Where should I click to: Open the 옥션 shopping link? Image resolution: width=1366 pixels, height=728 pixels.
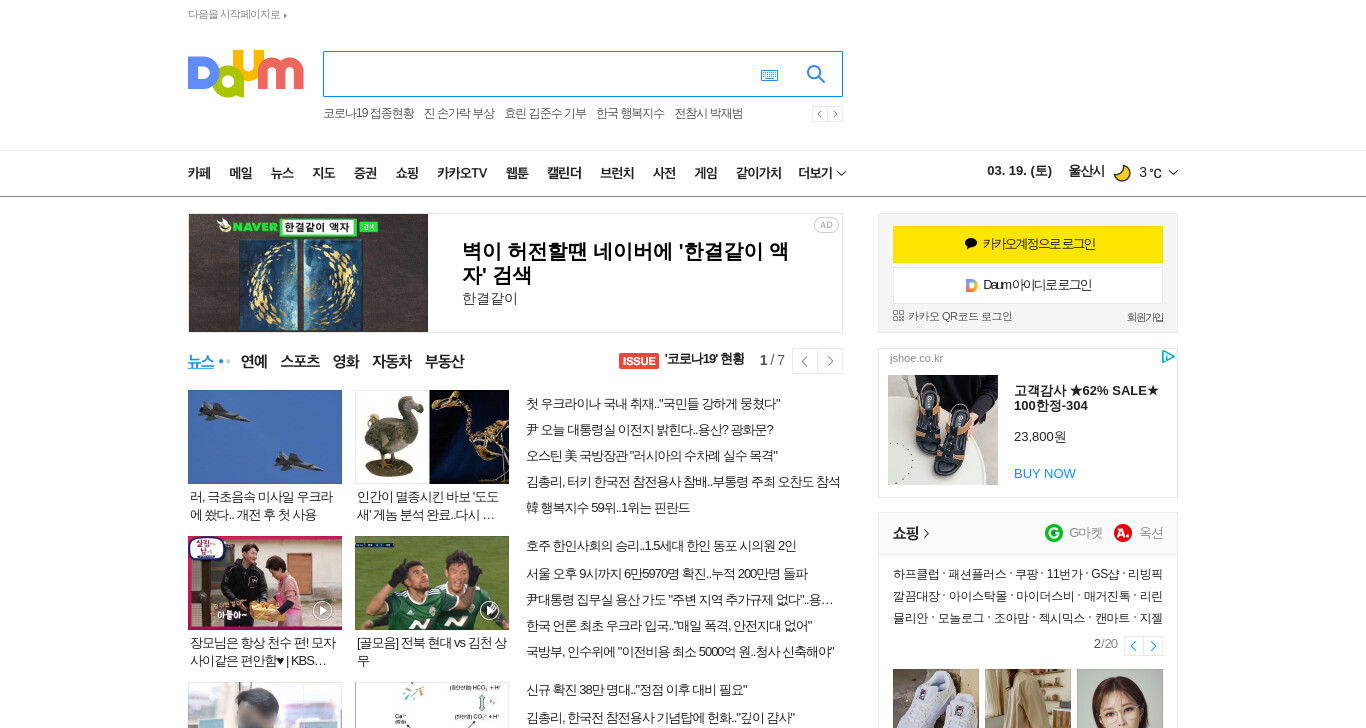tap(1139, 533)
